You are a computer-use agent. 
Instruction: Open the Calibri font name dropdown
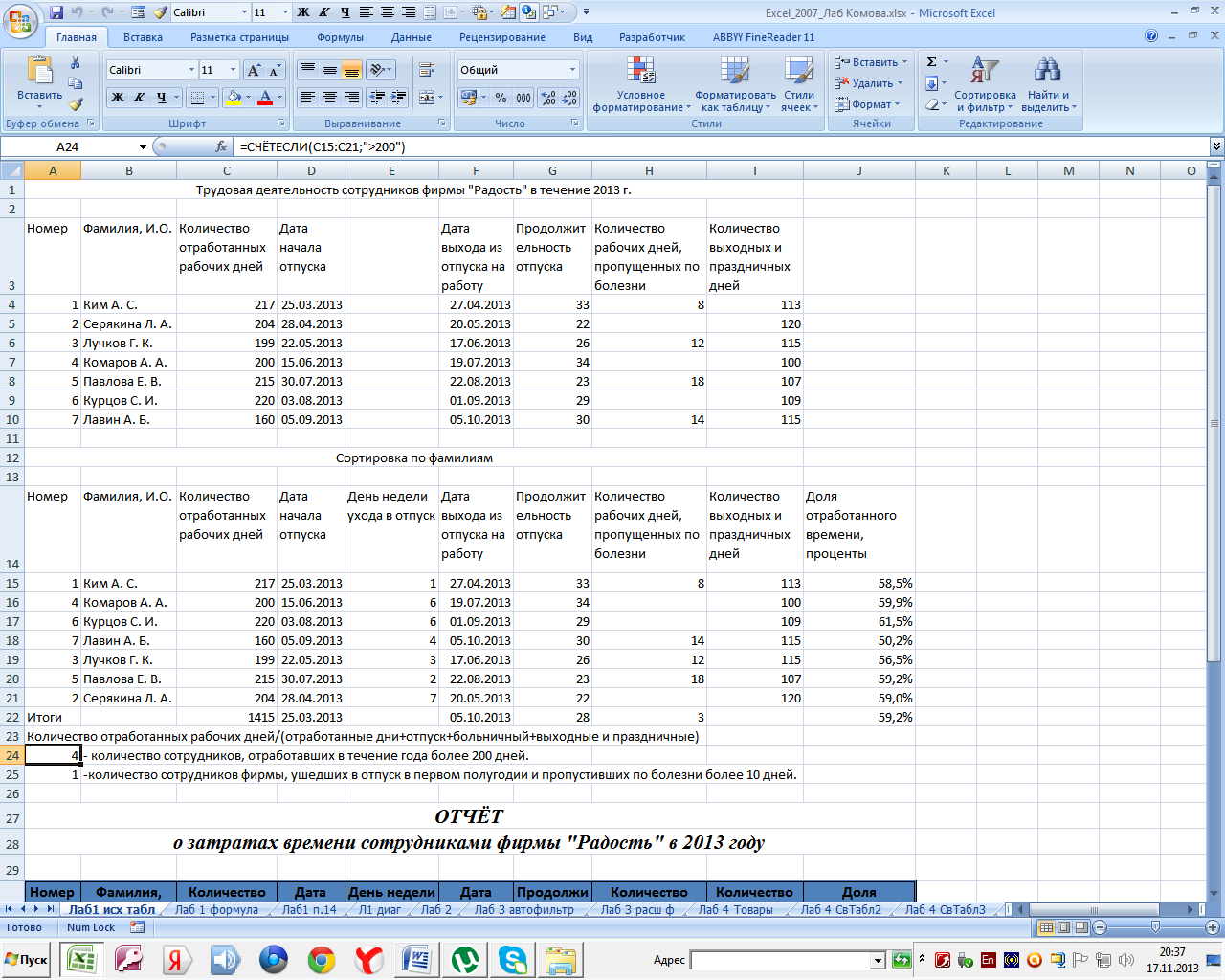[190, 70]
